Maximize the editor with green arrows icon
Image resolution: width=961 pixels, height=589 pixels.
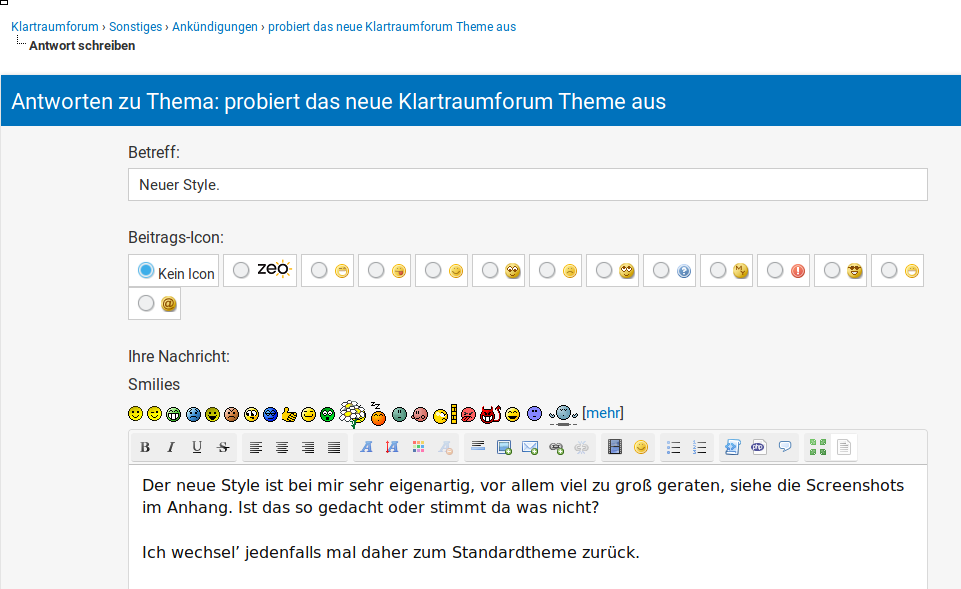tap(818, 447)
